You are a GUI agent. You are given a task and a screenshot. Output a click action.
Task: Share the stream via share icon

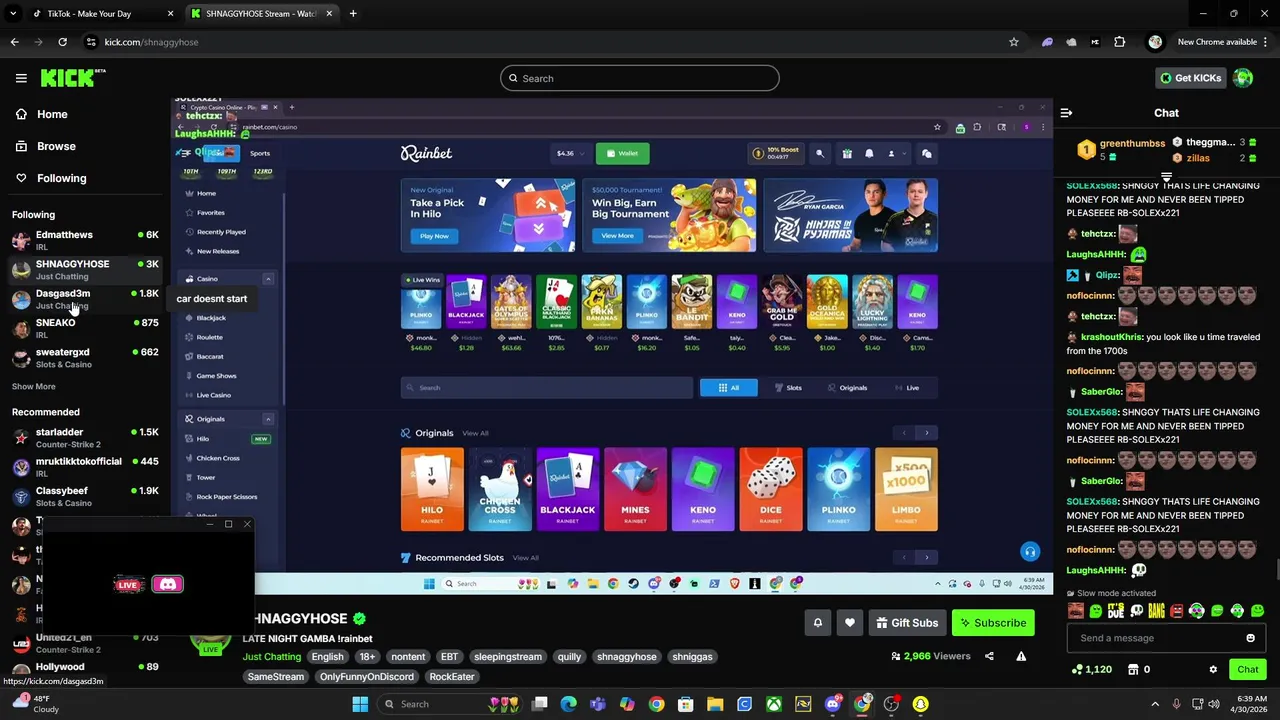(x=989, y=656)
